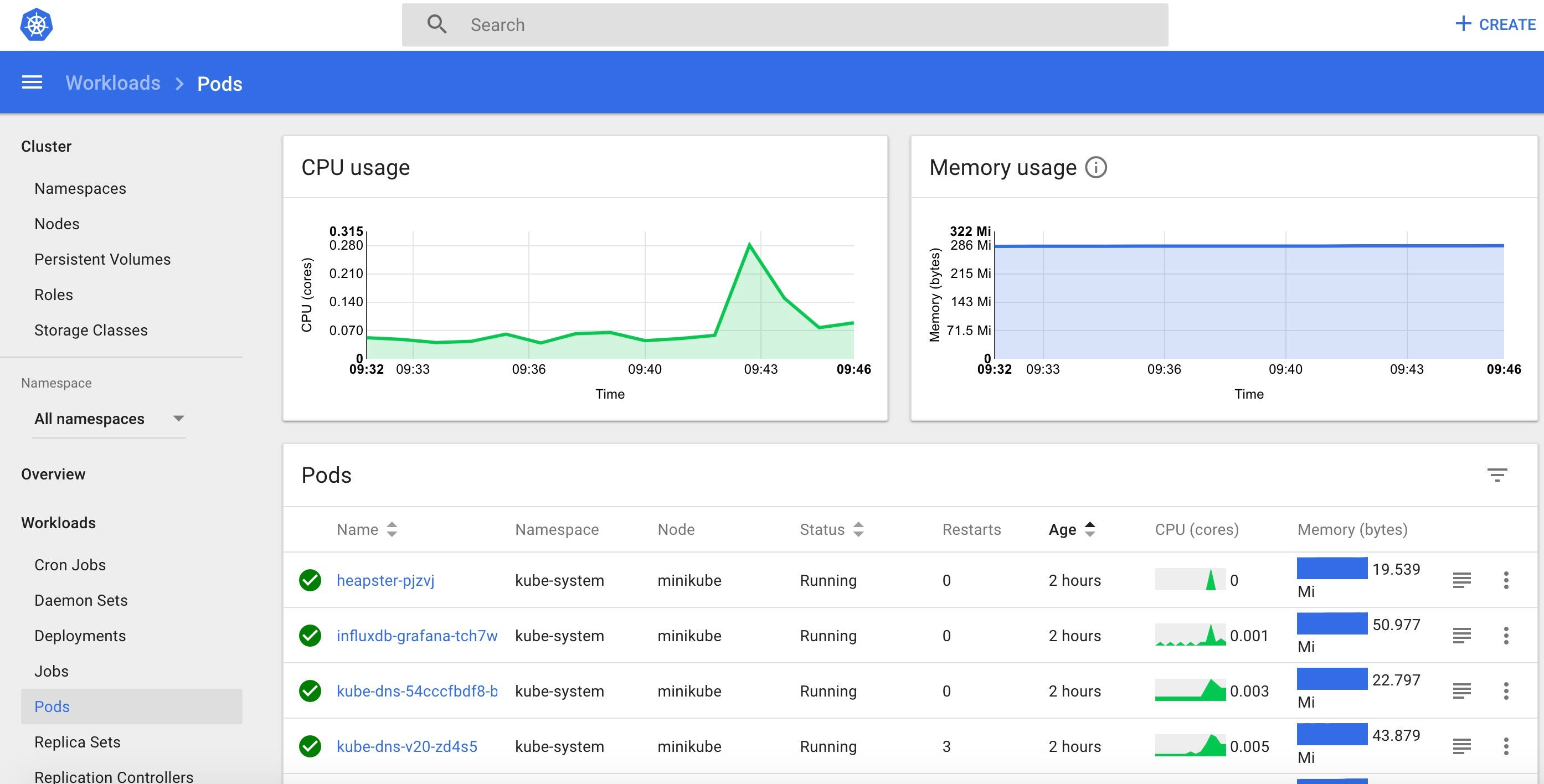Open the Pods filter icon
The image size is (1544, 784).
1496,474
